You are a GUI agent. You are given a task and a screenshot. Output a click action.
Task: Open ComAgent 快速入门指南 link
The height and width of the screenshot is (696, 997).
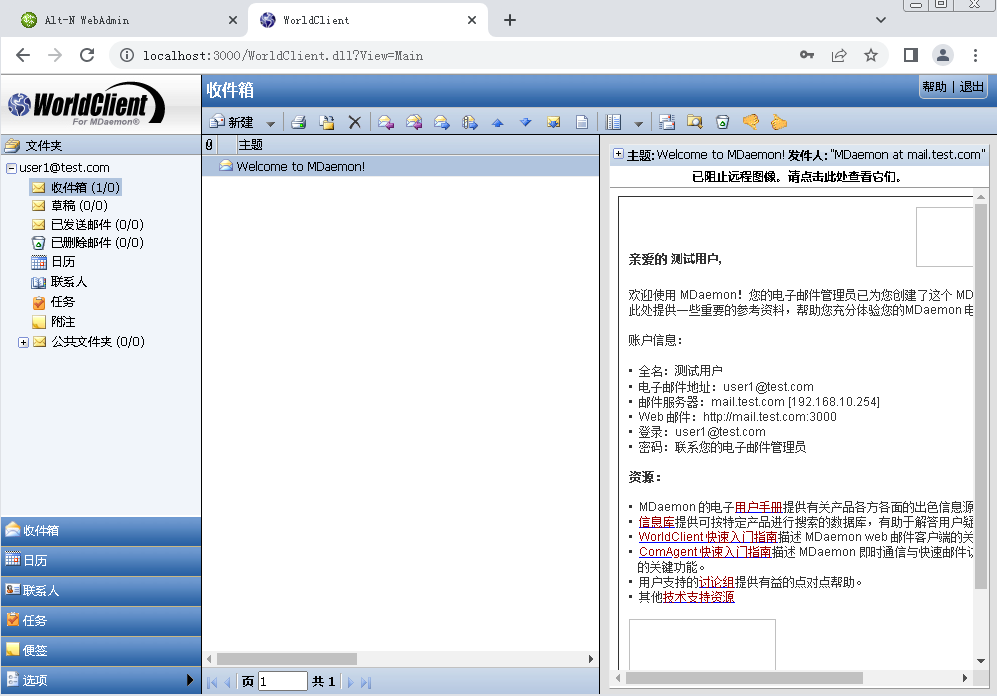pyautogui.click(x=705, y=552)
